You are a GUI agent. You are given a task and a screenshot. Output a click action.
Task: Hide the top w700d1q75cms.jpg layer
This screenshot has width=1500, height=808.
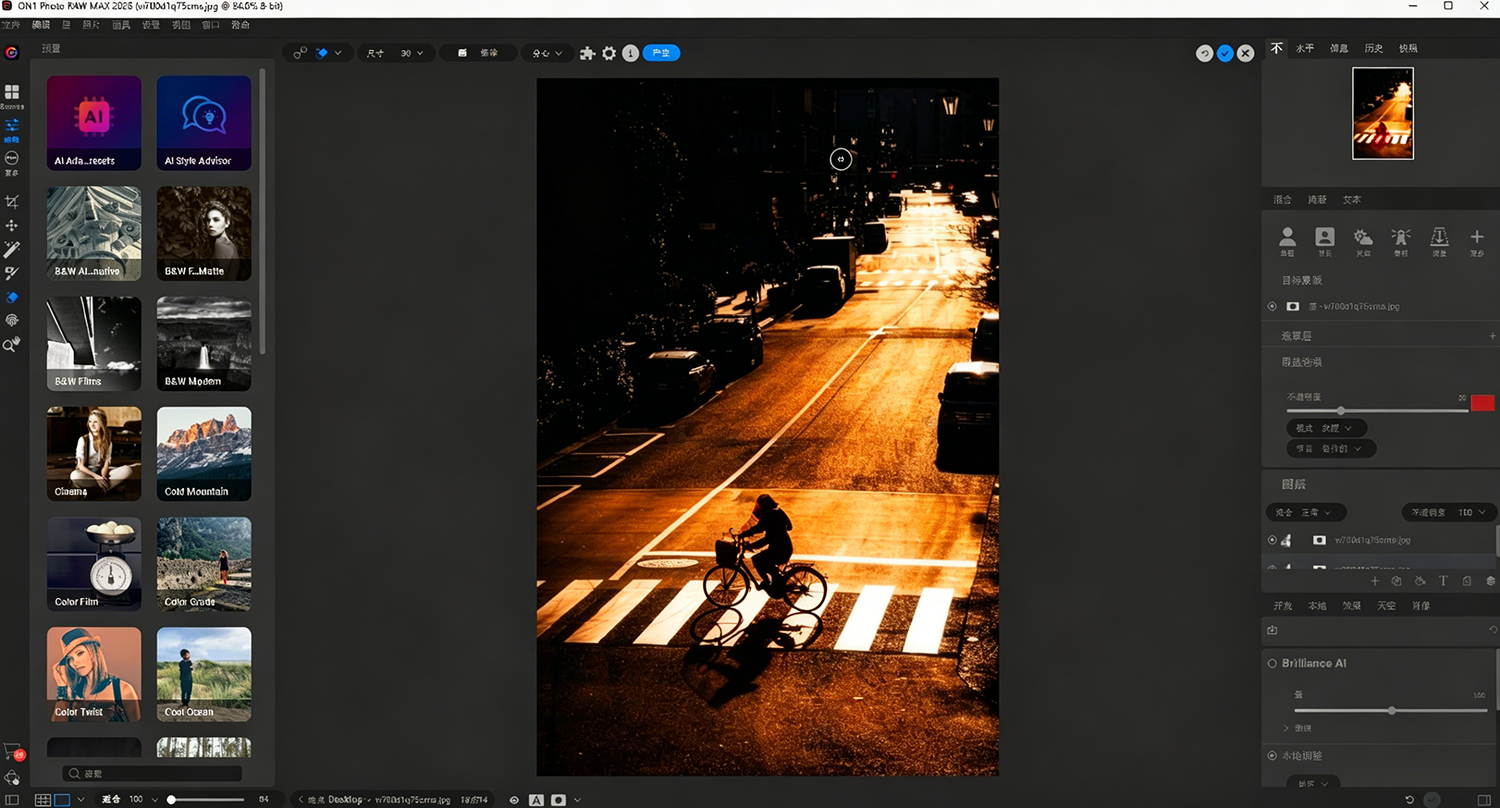click(1272, 540)
